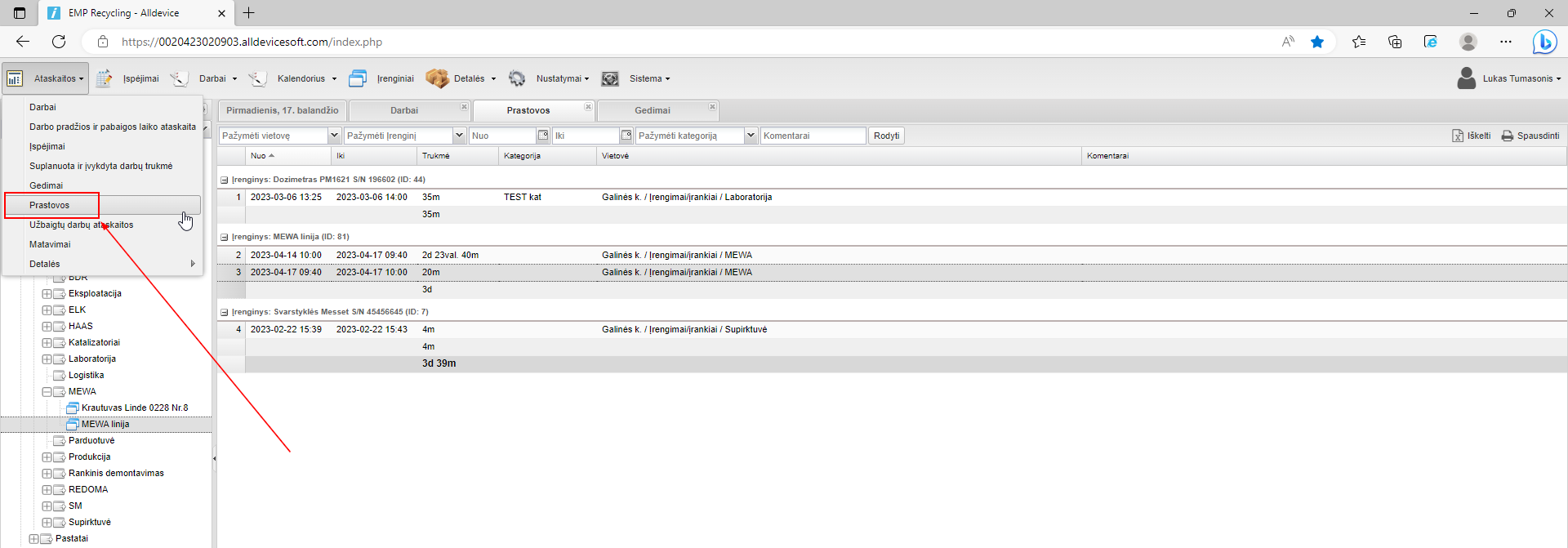This screenshot has width=1568, height=548.
Task: Collapse the Dozimetras PM1621 group
Action: pyautogui.click(x=224, y=180)
